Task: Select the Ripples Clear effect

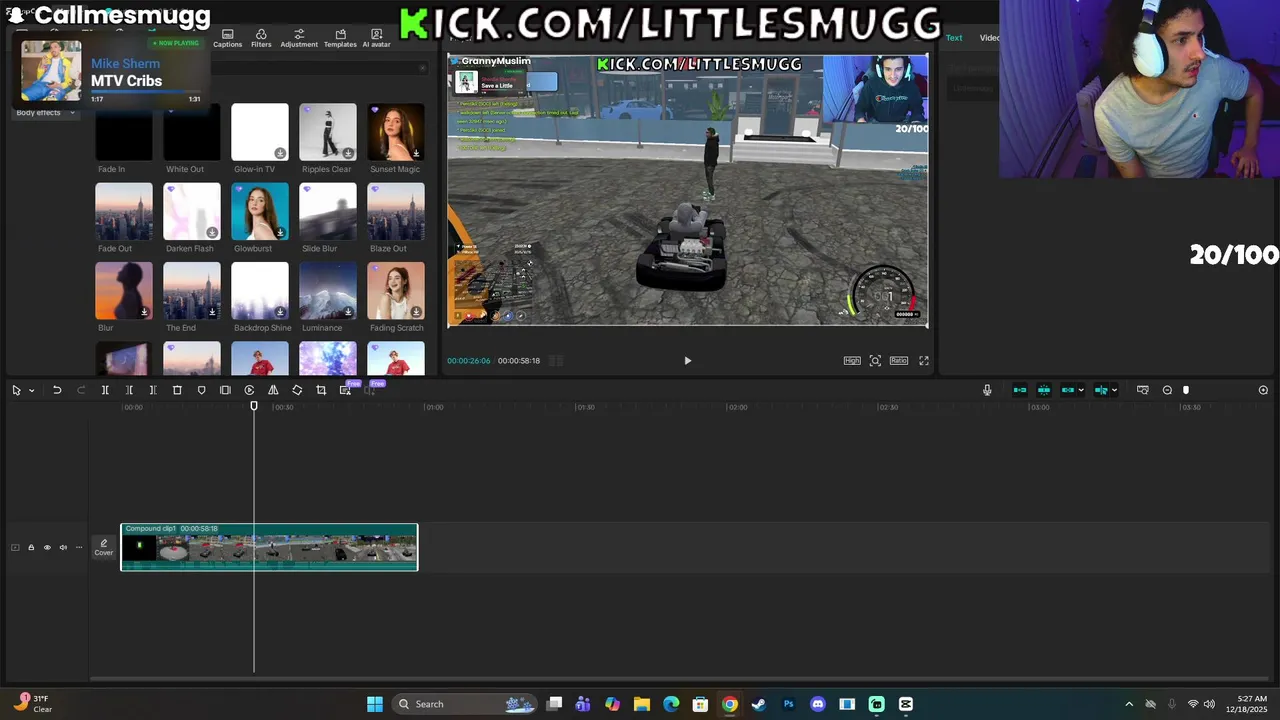Action: point(328,132)
